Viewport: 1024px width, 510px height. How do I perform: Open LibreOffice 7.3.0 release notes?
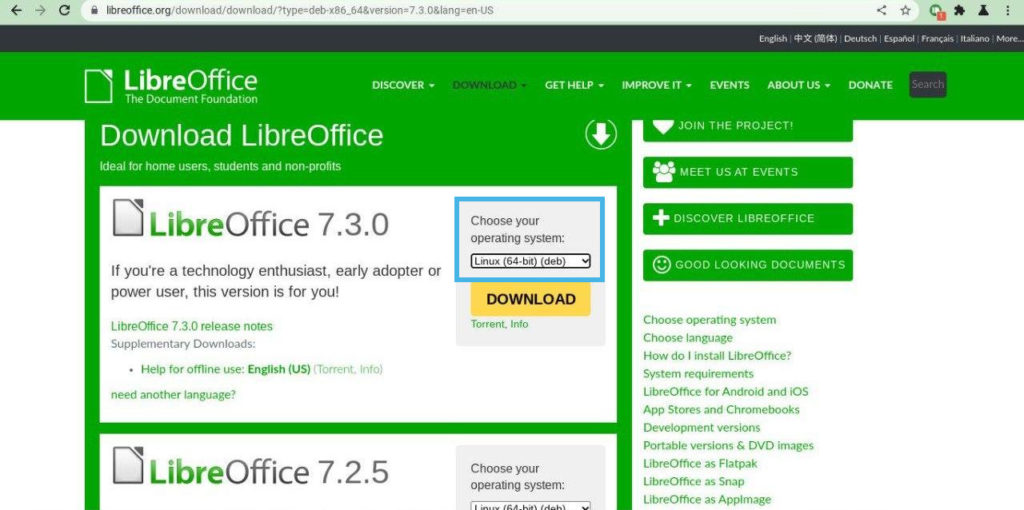pos(191,326)
